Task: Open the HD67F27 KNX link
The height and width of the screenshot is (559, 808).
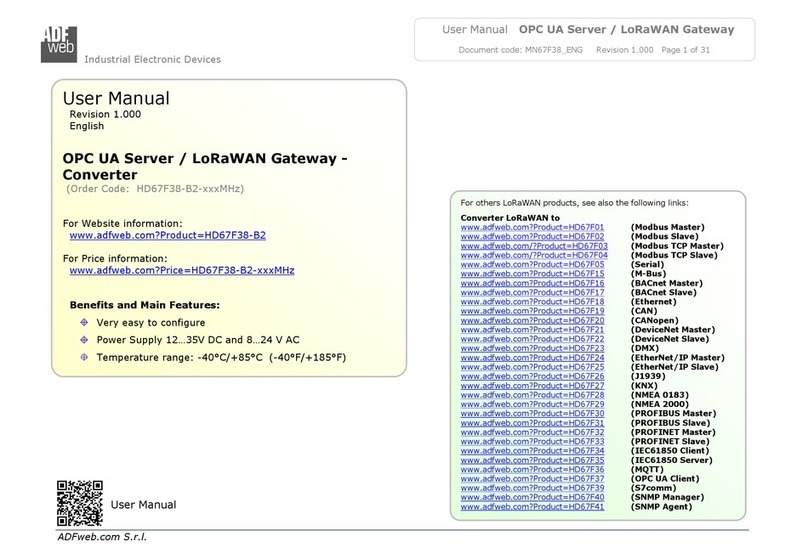Action: tap(532, 385)
